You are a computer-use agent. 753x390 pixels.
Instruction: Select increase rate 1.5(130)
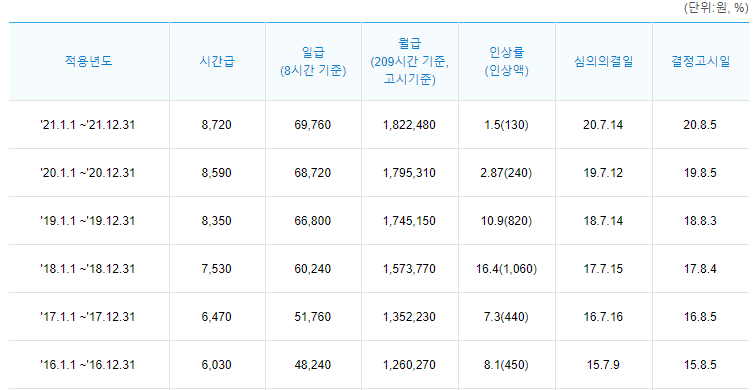(x=507, y=125)
